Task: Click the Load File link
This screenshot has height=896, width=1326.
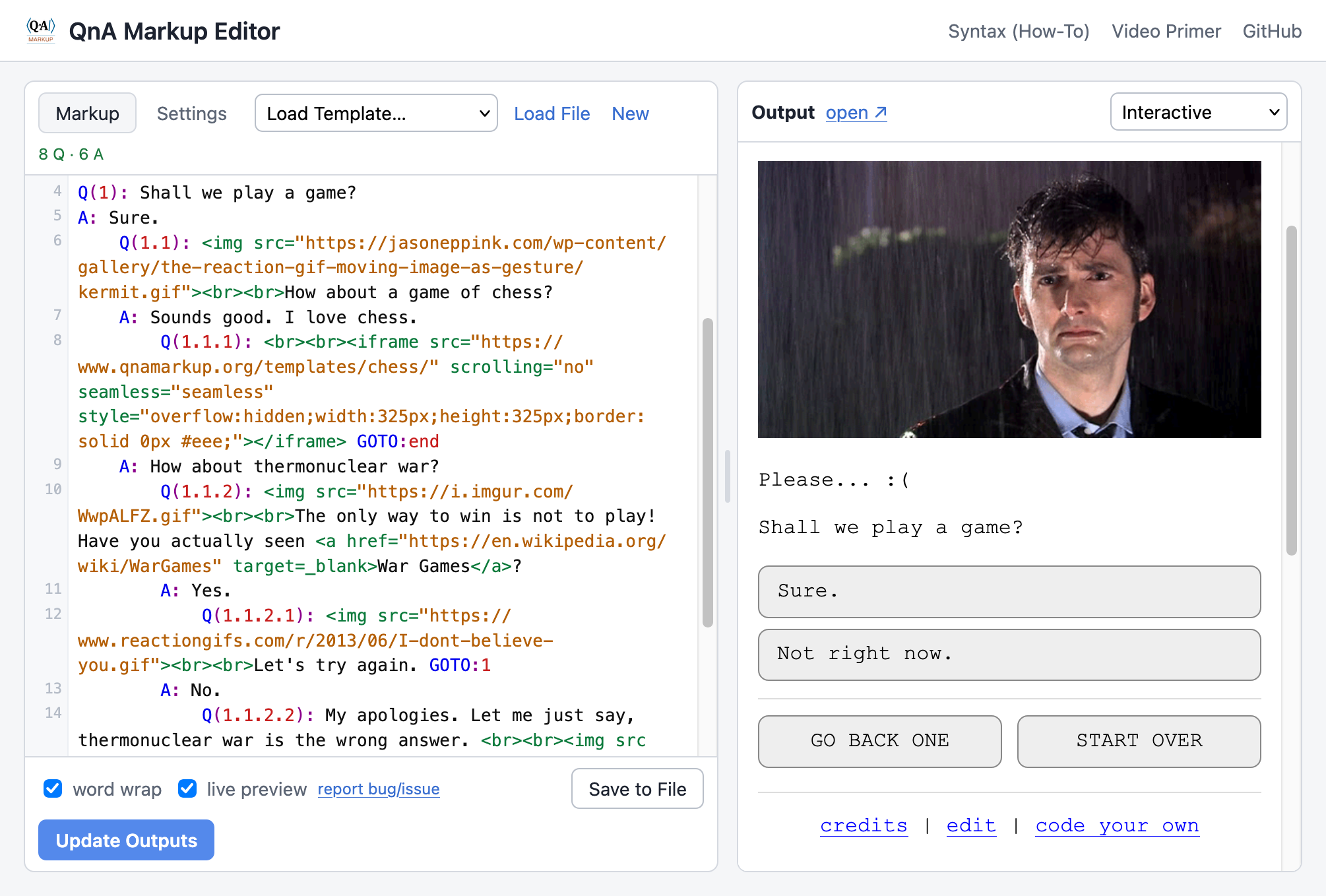Action: (x=552, y=113)
